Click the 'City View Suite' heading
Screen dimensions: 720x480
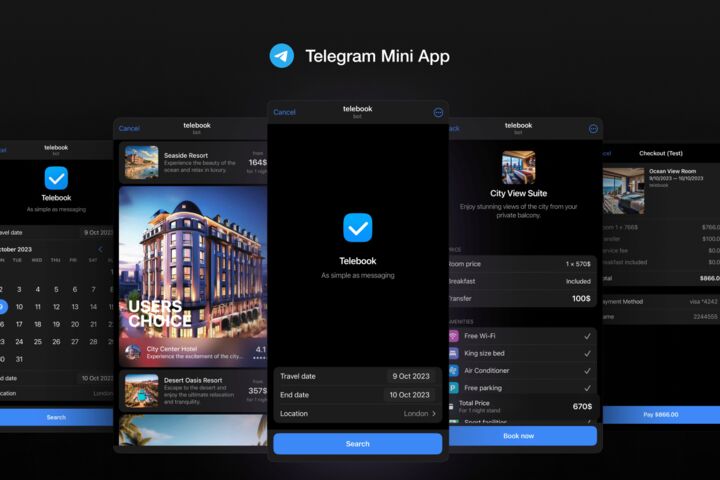[x=518, y=193]
